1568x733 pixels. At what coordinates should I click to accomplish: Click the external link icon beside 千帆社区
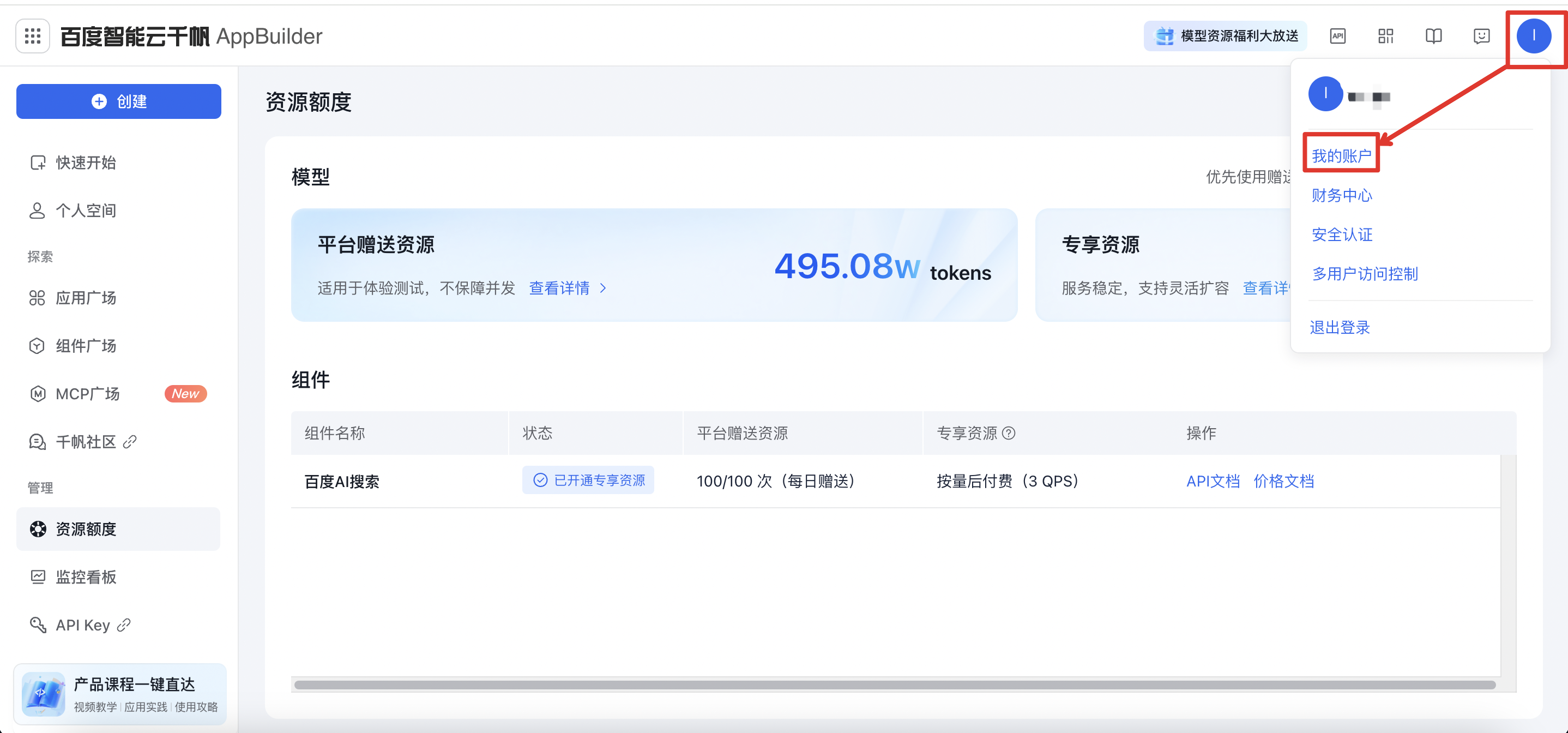(130, 442)
